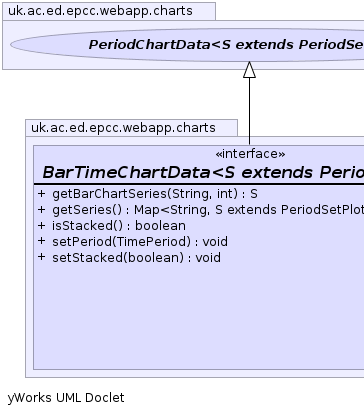Click the lower uk.ac.ed.epcc.webapp.charts package tab
The image size is (364, 415).
point(132,128)
